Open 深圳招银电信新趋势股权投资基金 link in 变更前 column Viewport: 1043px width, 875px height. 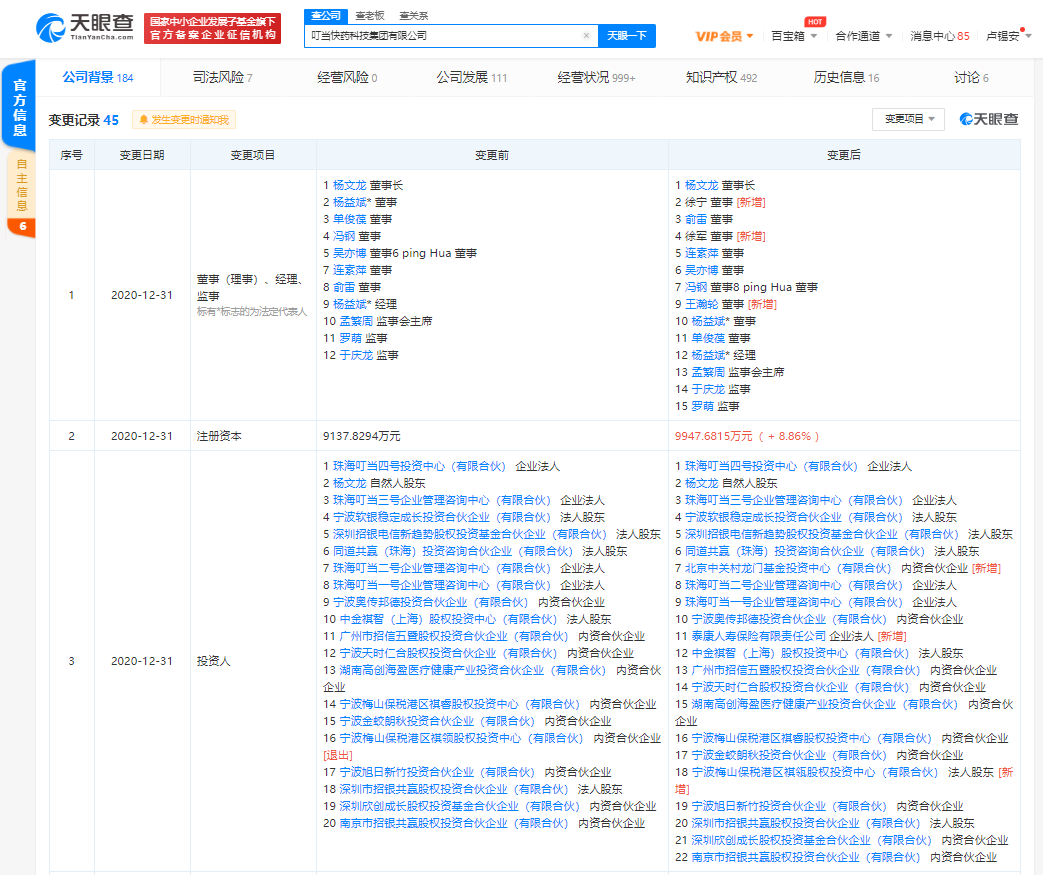click(x=470, y=534)
